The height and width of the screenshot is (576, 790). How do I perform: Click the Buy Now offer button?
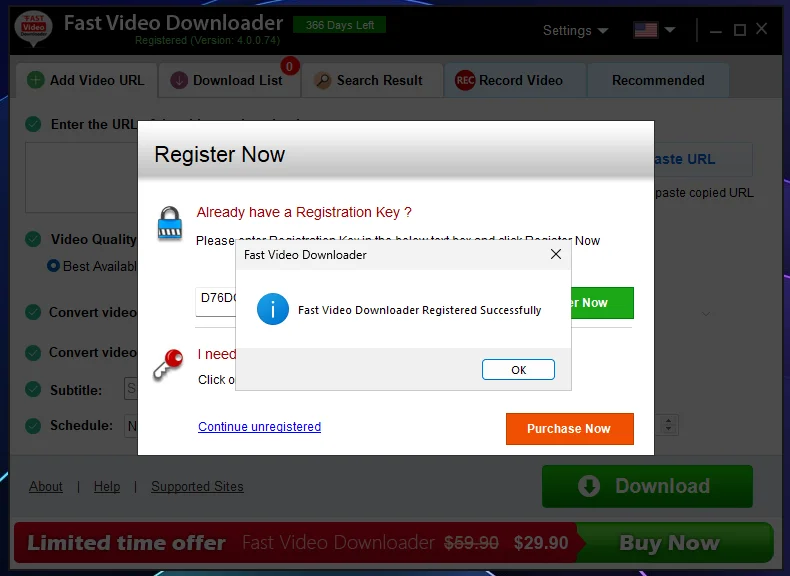click(675, 543)
